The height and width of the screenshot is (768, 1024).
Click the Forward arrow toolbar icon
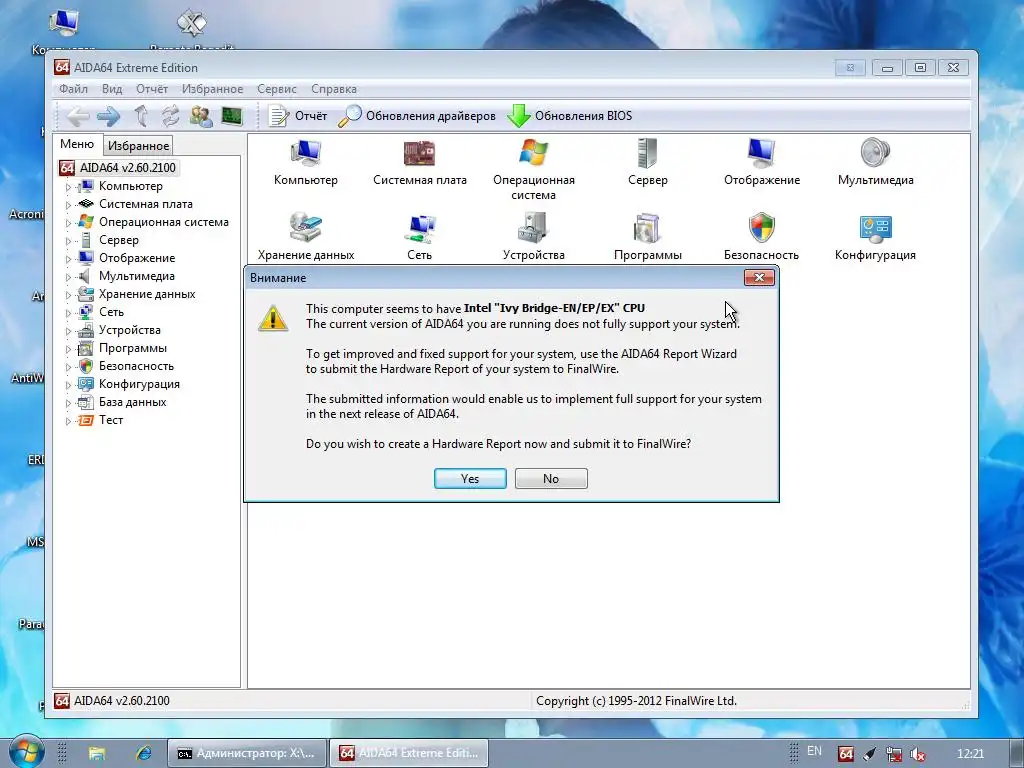108,116
